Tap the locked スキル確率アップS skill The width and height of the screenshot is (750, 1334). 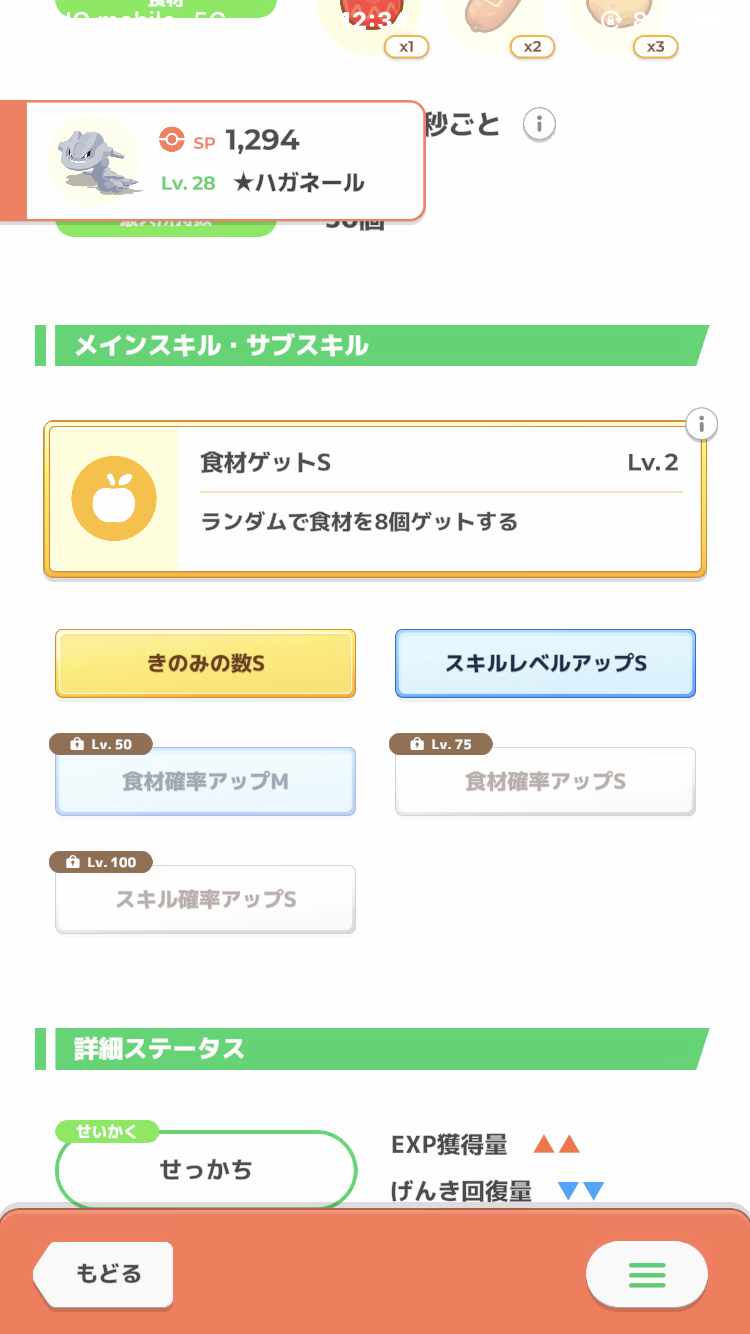pyautogui.click(x=205, y=899)
